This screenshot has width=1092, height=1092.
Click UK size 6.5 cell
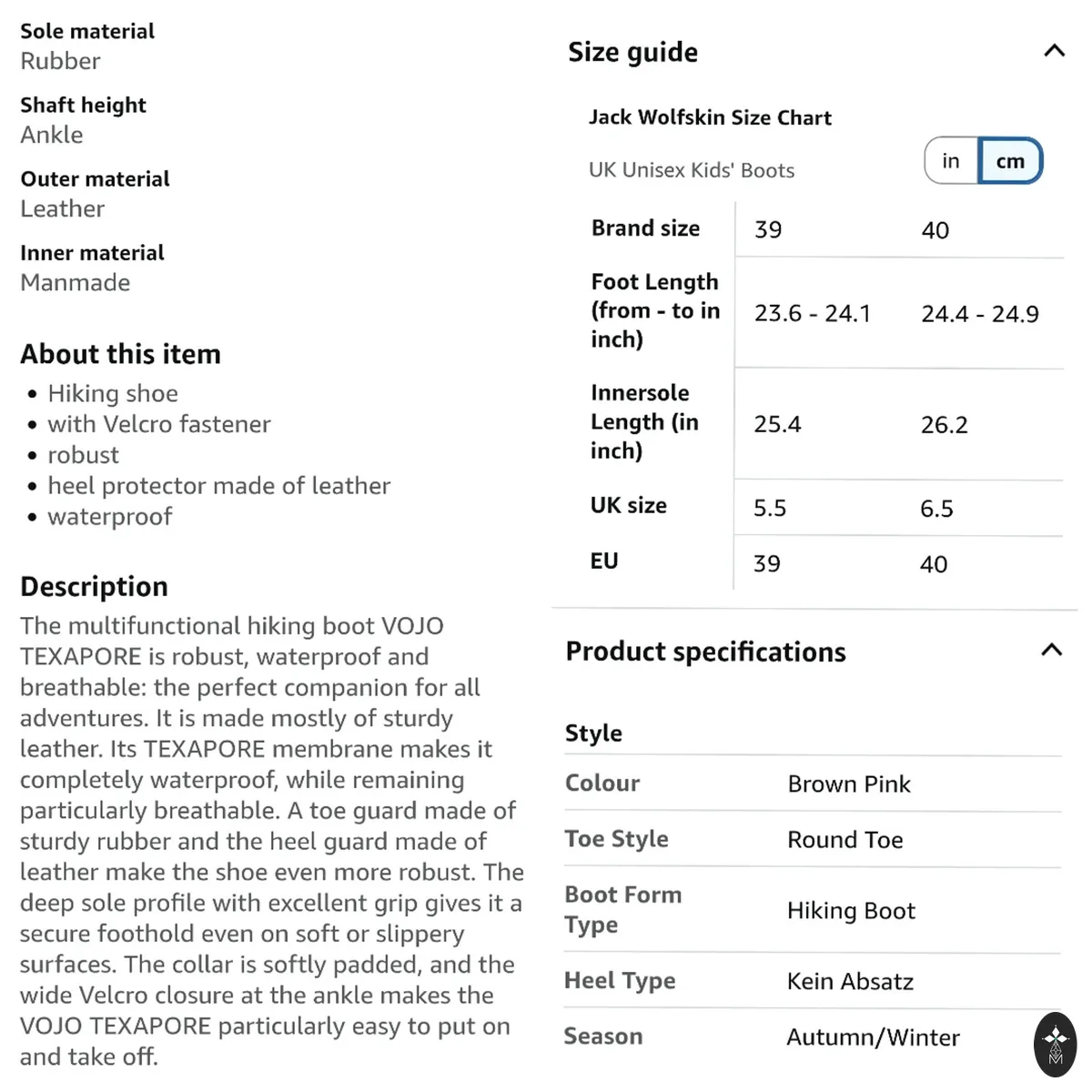click(x=936, y=509)
